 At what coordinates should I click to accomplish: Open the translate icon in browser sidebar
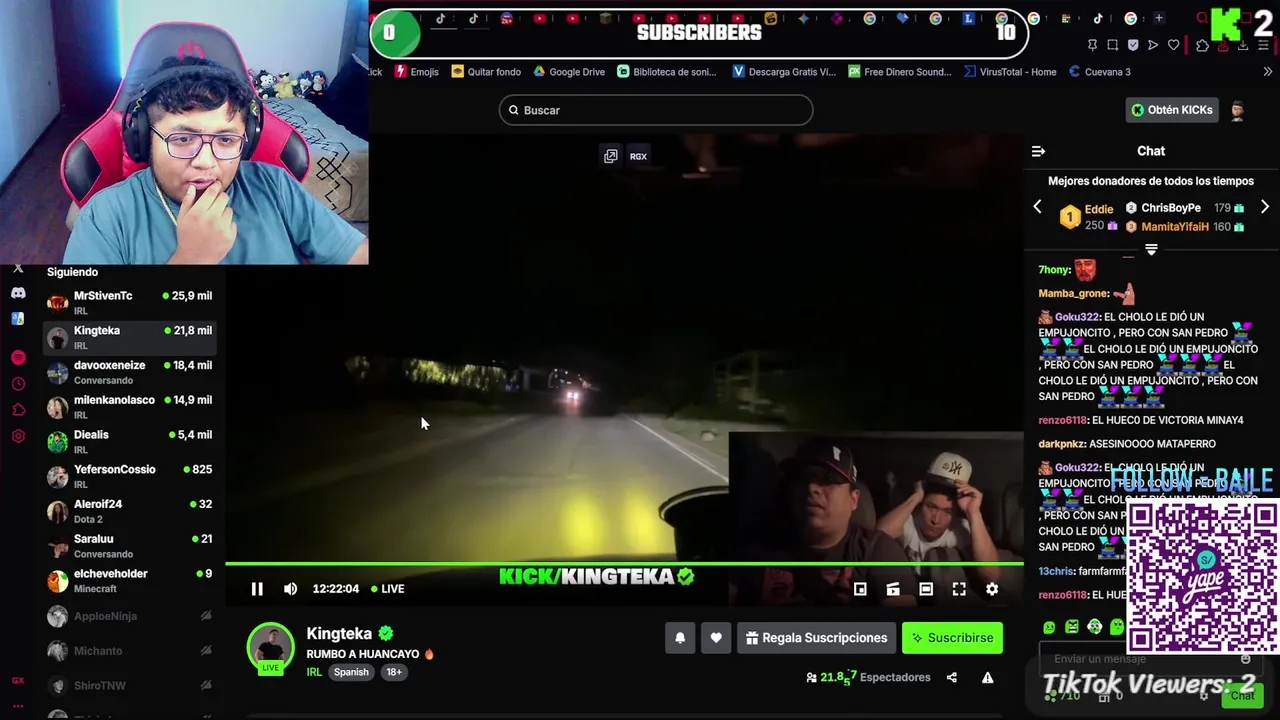18,318
